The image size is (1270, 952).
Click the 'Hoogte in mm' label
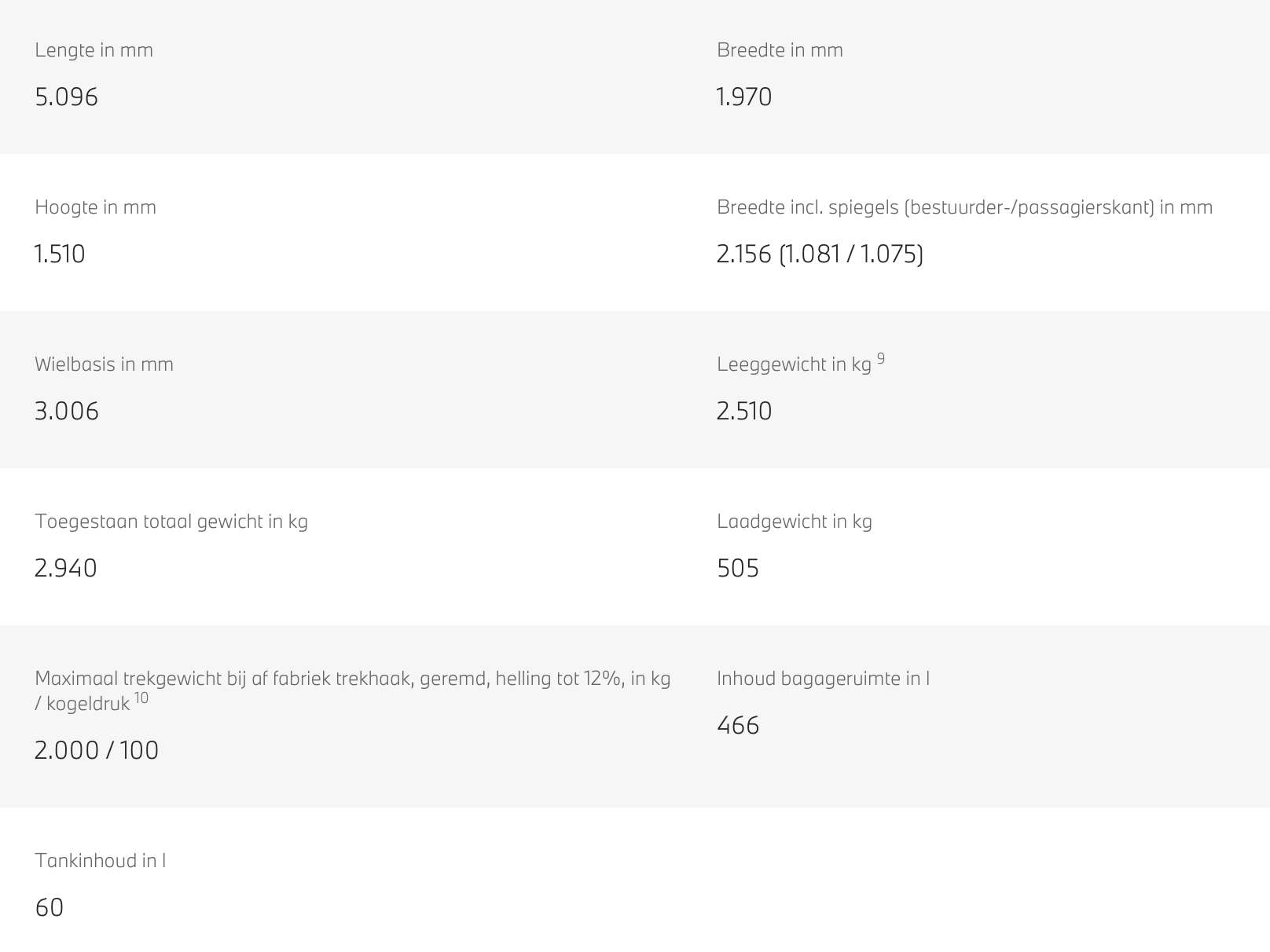[95, 207]
